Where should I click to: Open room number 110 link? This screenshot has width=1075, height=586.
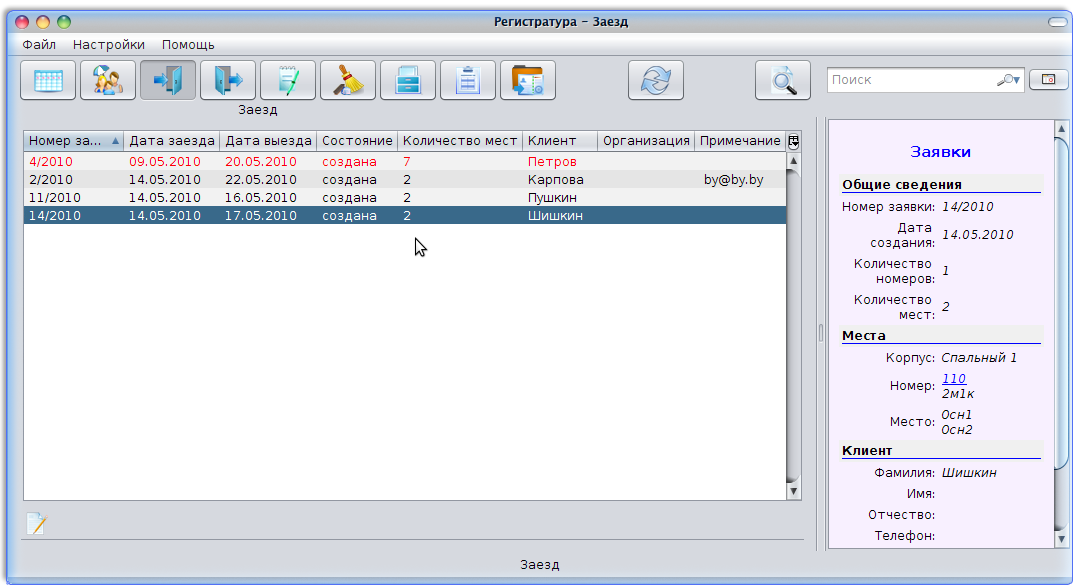(x=954, y=379)
